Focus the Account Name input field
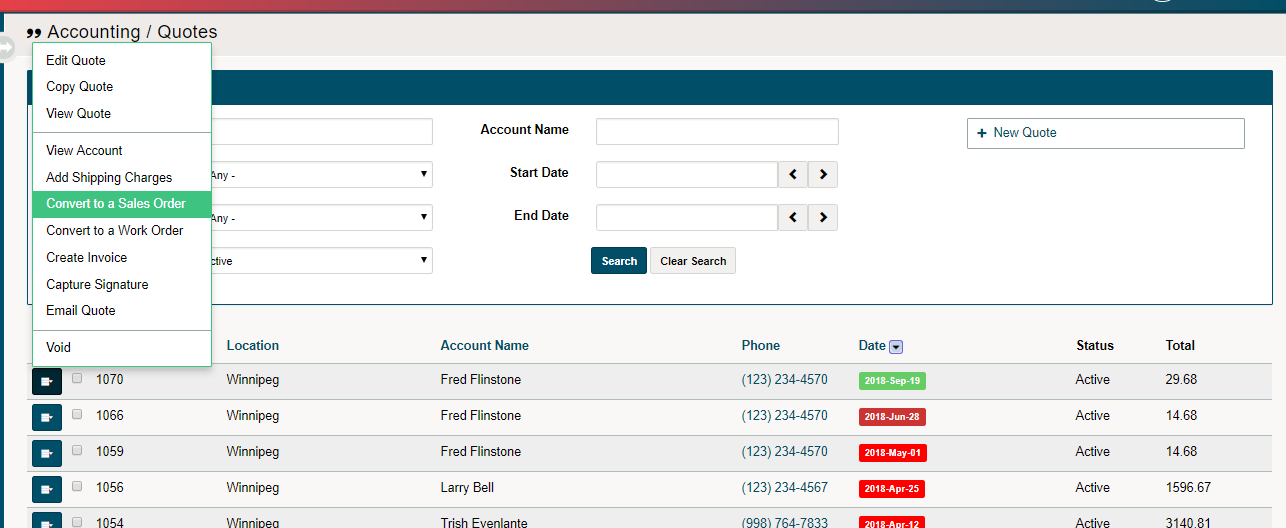This screenshot has height=528, width=1286. pos(717,132)
